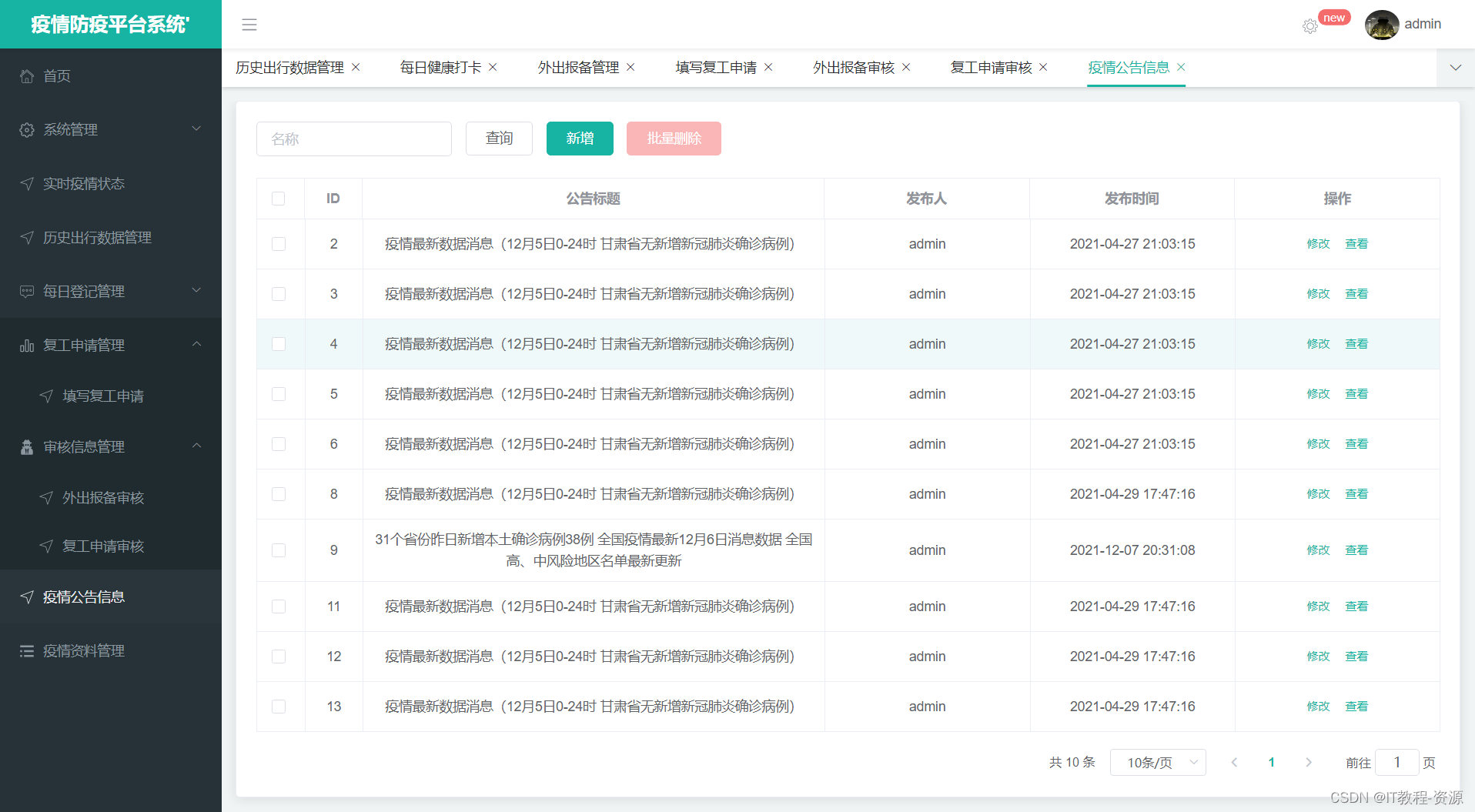Viewport: 1475px width, 812px height.
Task: Click the 新增 button
Action: pos(580,139)
